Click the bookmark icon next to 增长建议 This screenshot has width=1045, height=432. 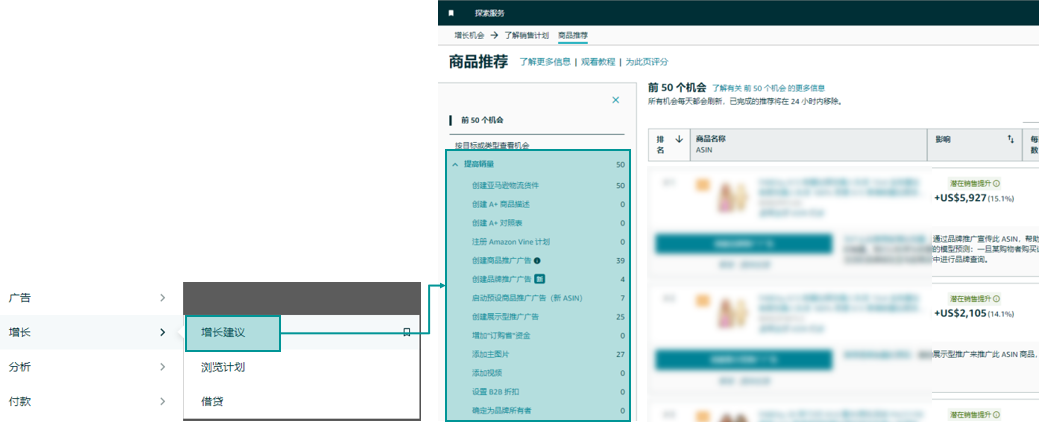click(407, 332)
